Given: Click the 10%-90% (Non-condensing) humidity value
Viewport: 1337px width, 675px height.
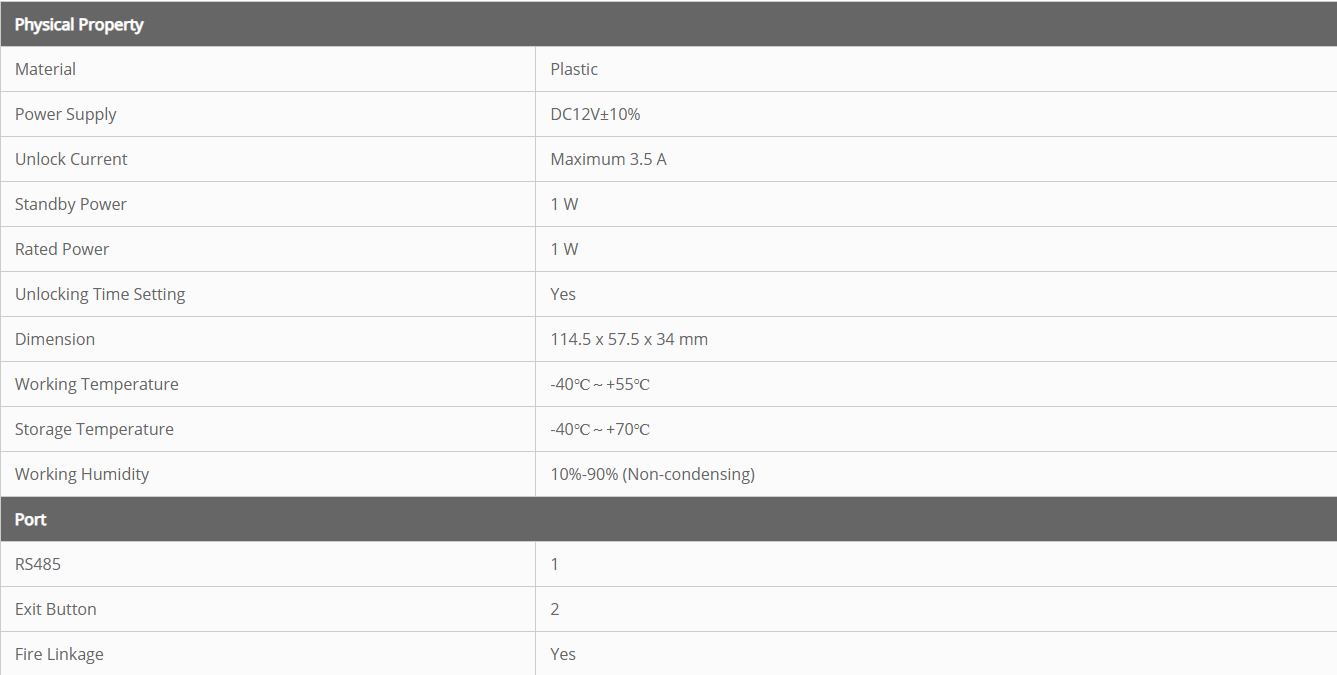Looking at the screenshot, I should [x=652, y=474].
